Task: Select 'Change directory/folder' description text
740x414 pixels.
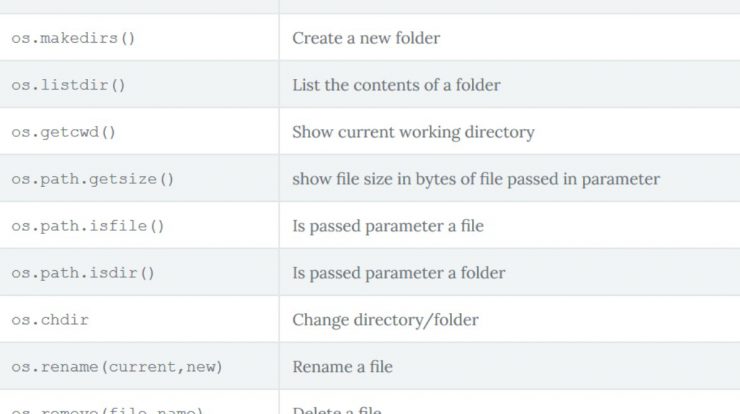Action: 385,320
